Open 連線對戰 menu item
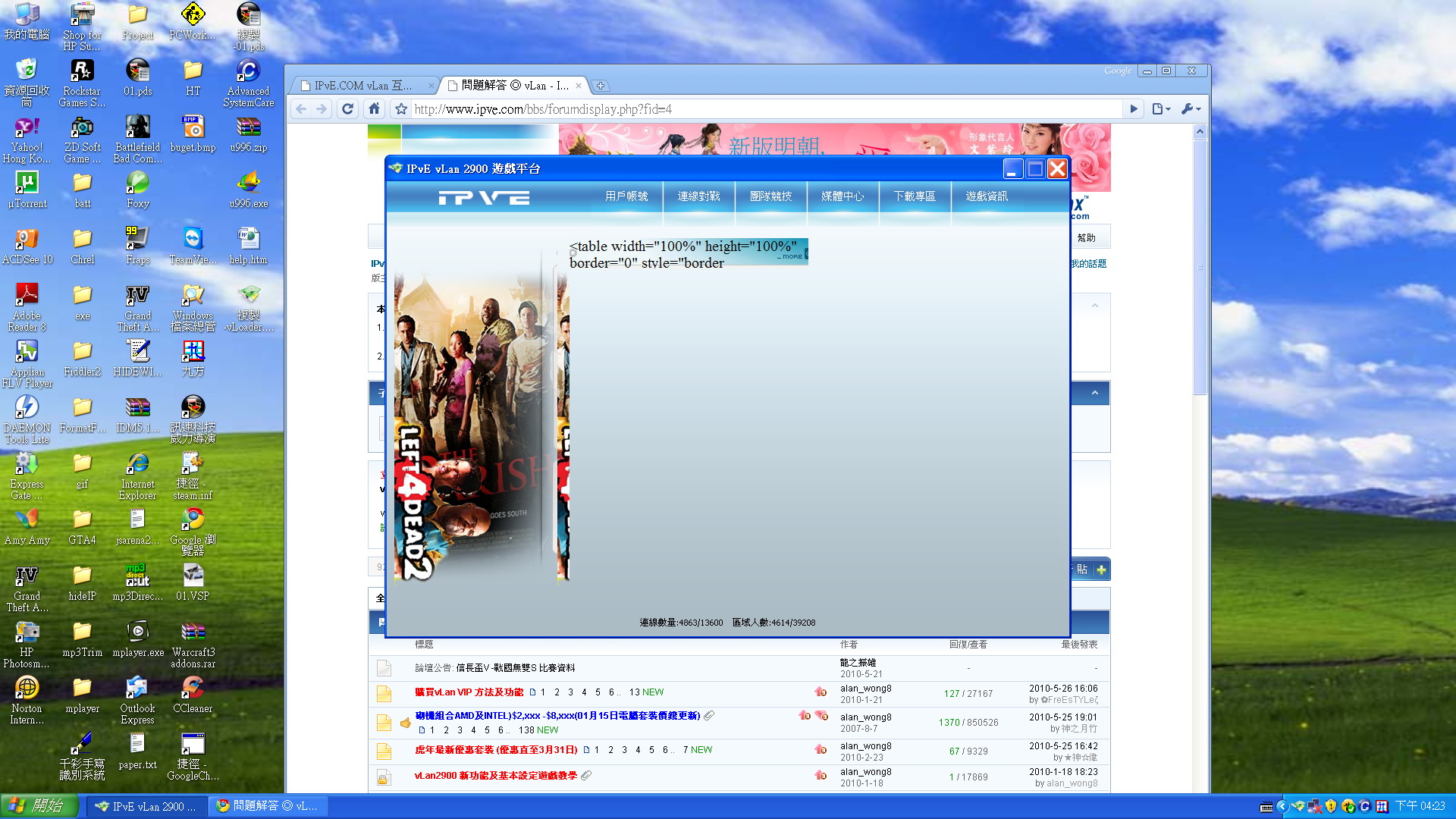 (698, 196)
